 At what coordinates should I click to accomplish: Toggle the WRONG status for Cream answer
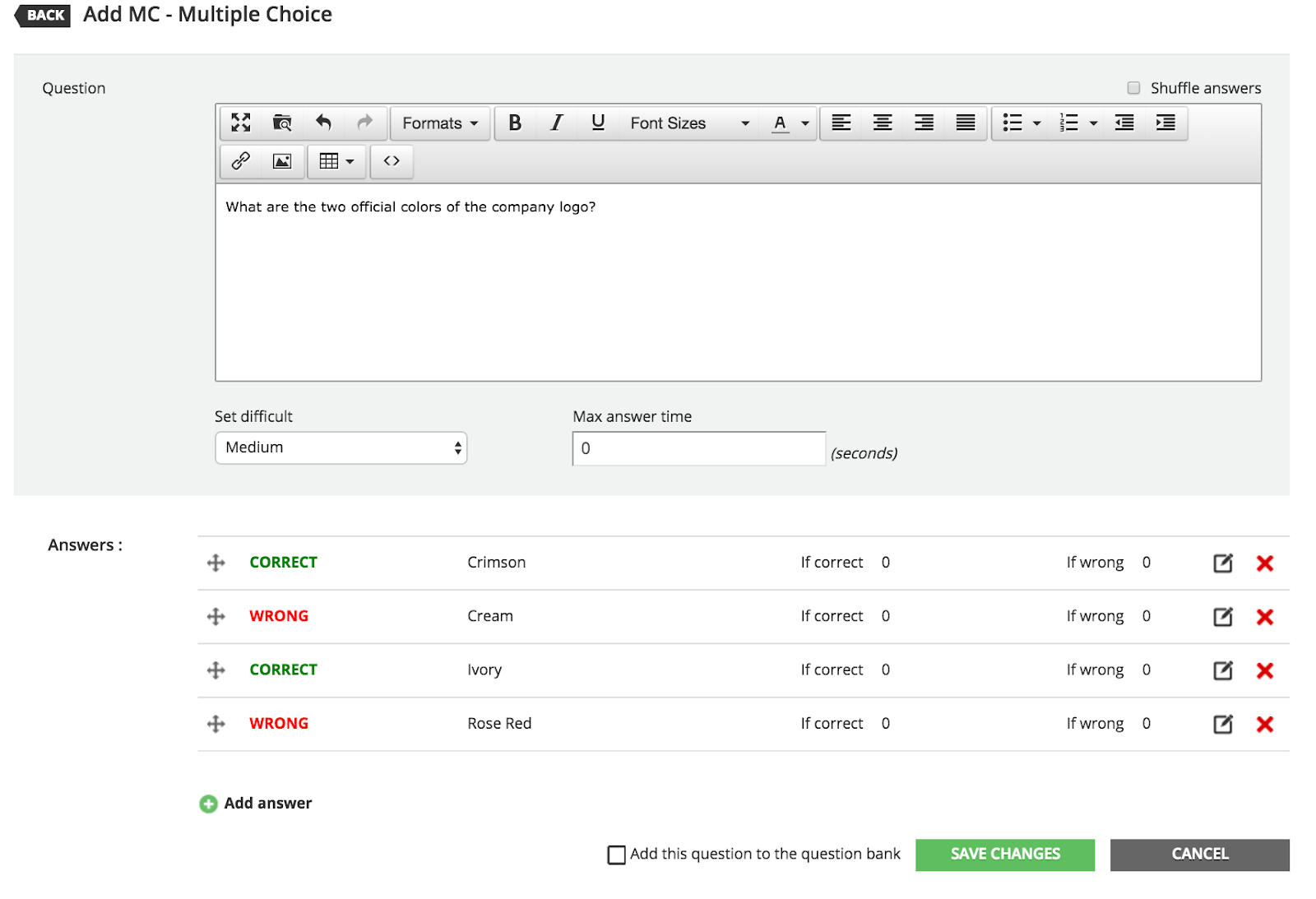point(279,616)
